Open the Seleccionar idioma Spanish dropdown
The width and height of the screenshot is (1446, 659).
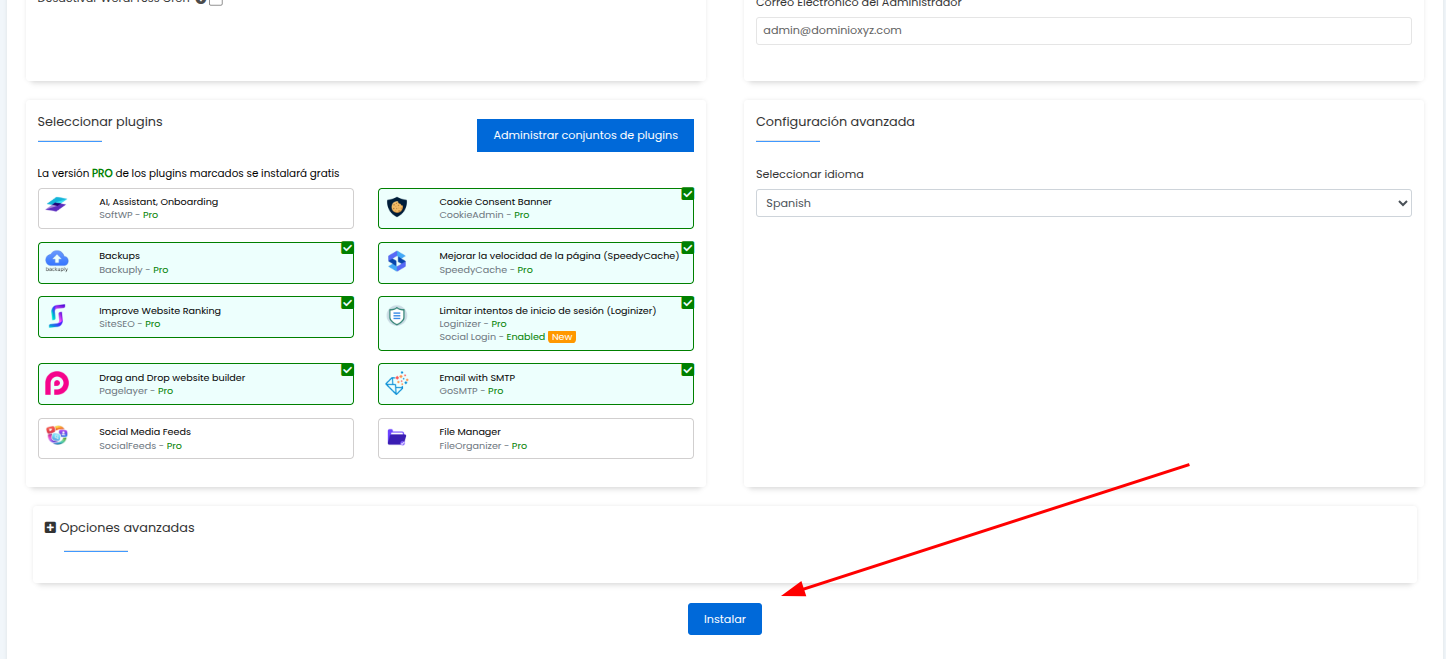(1083, 203)
